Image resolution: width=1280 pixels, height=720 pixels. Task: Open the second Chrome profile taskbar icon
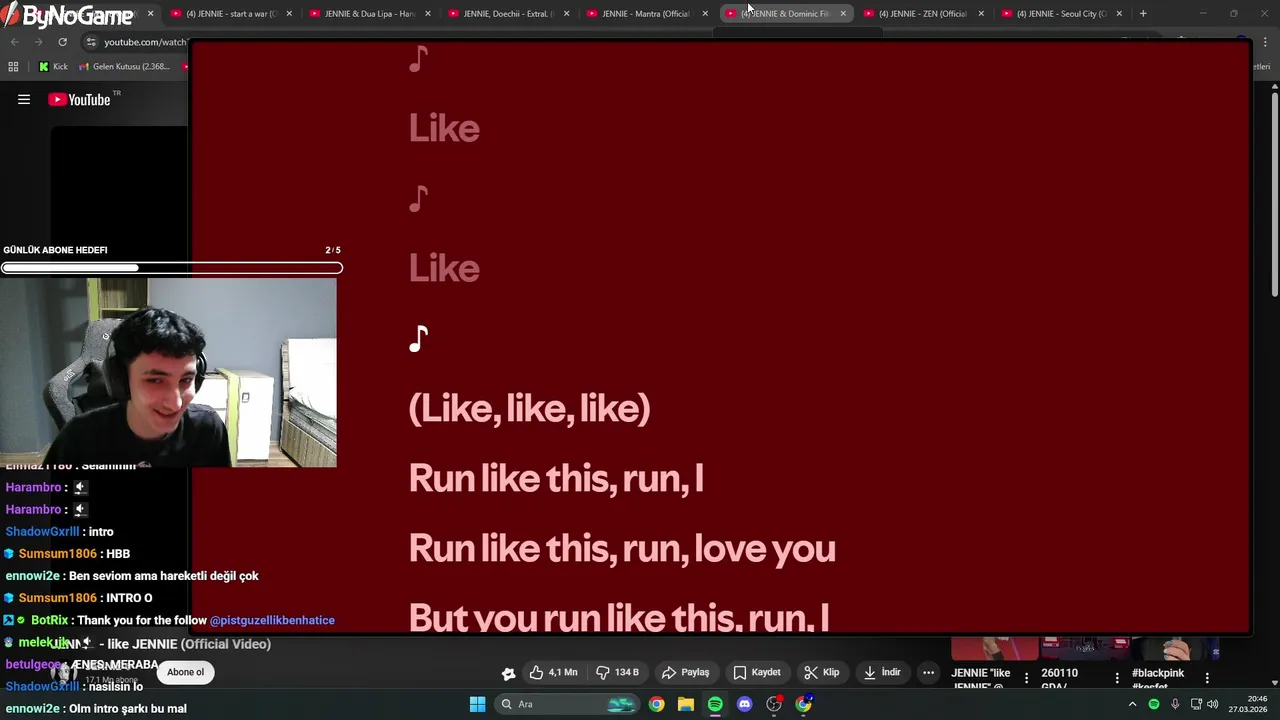click(804, 704)
